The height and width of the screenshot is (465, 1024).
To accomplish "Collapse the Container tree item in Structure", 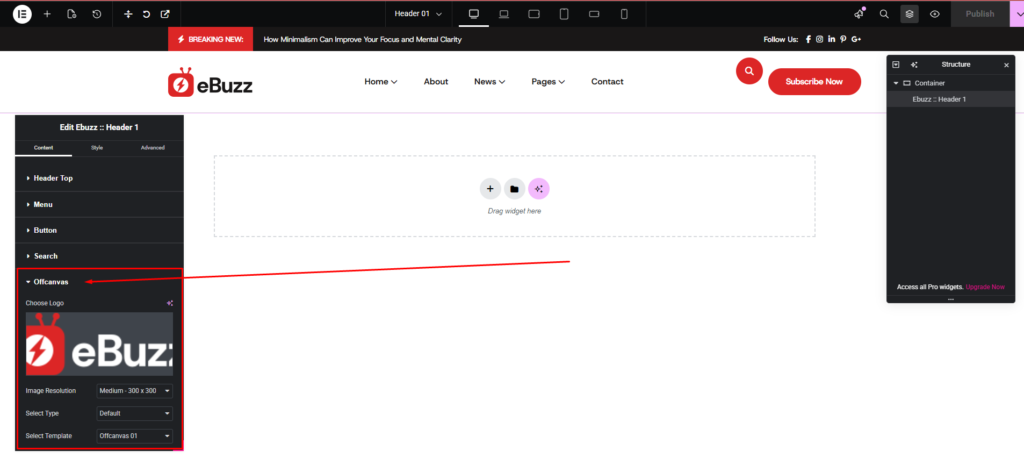I will (896, 83).
